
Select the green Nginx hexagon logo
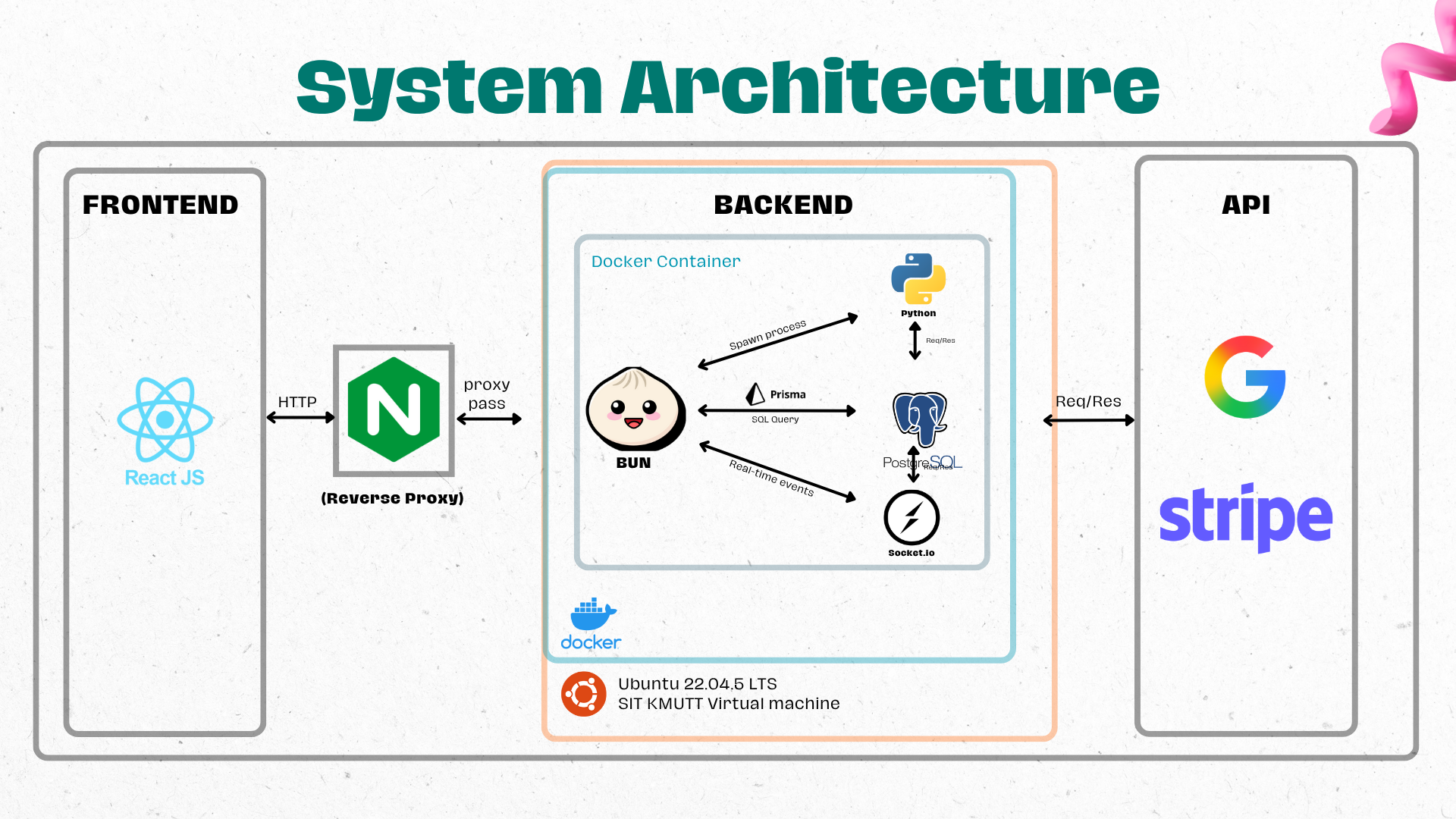[x=394, y=409]
